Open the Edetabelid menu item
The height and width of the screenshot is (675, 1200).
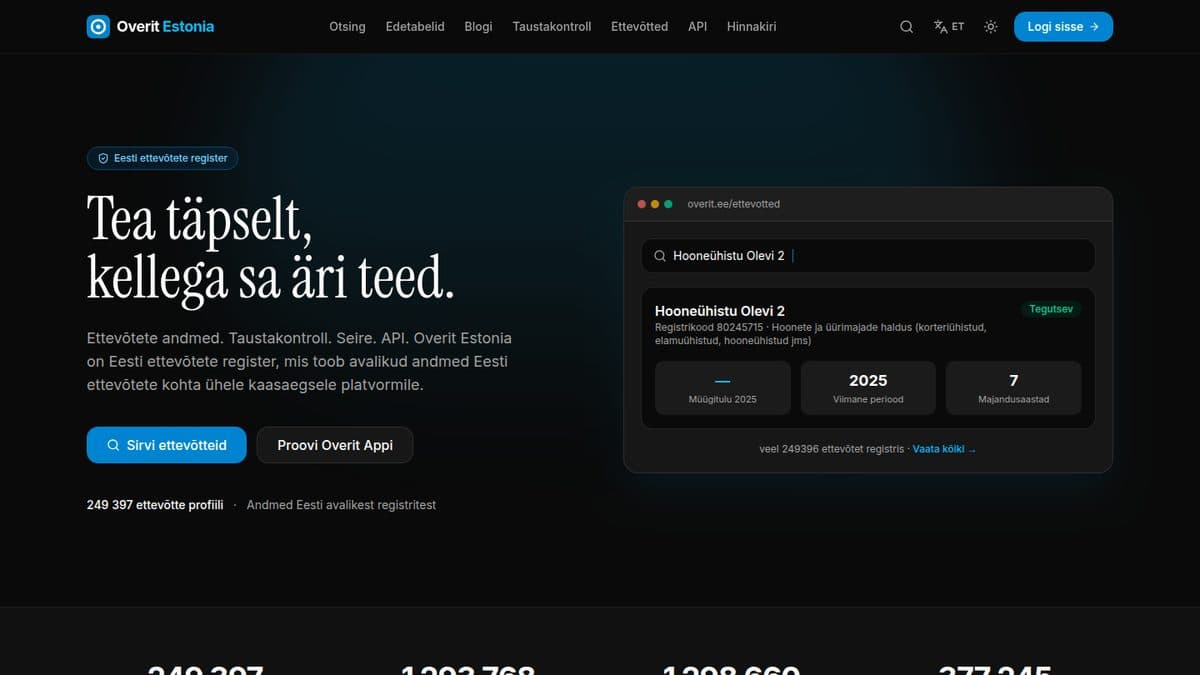point(415,27)
